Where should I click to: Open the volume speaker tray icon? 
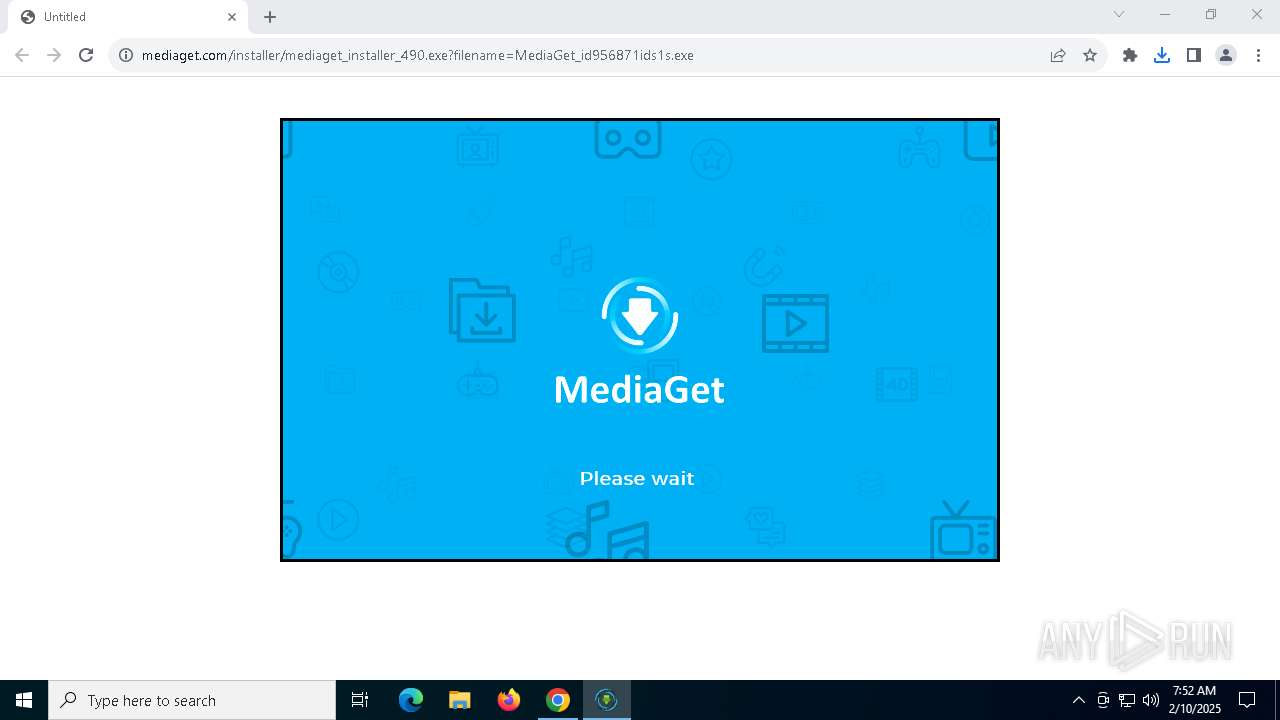[x=1151, y=700]
